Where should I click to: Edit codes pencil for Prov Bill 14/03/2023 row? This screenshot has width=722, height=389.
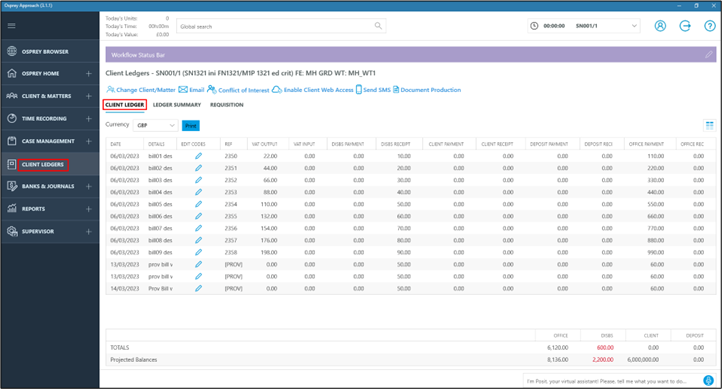[x=198, y=288]
